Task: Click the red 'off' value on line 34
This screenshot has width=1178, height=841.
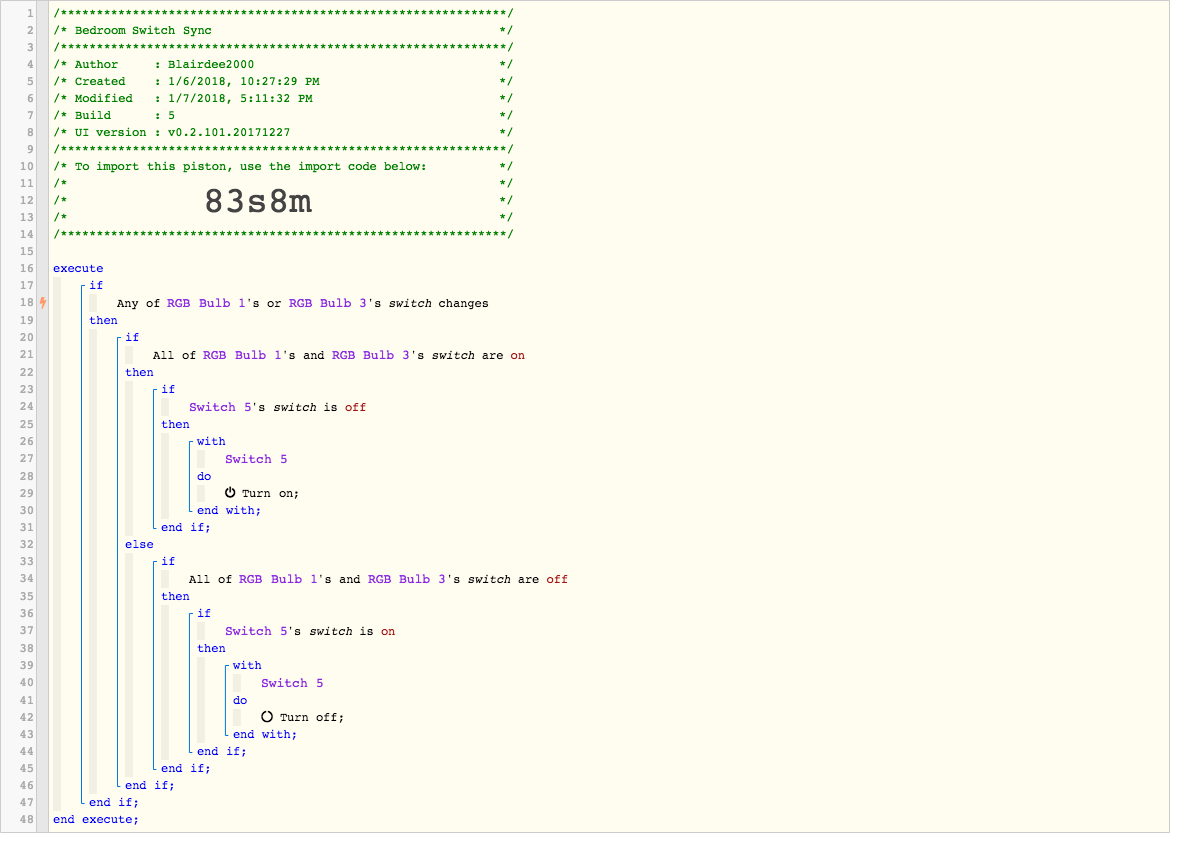Action: 557,579
